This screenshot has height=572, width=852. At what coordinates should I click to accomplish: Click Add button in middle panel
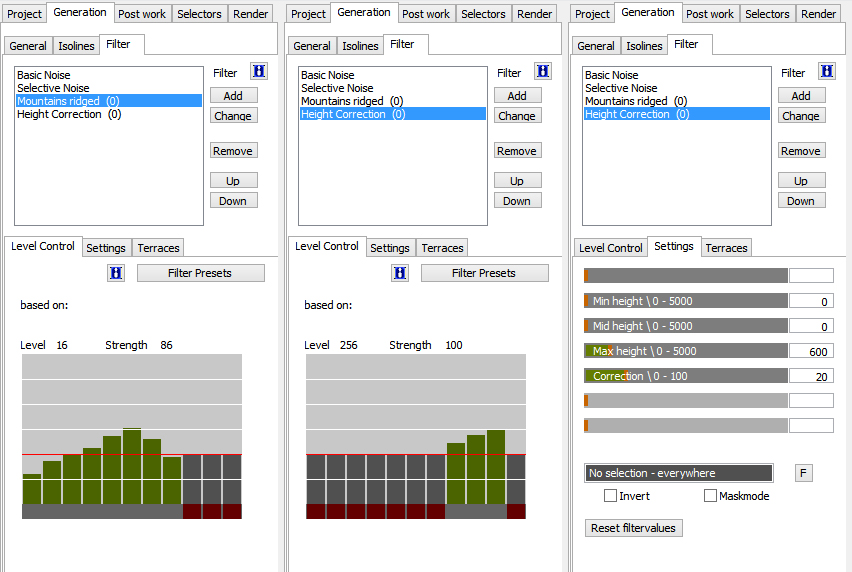point(517,96)
